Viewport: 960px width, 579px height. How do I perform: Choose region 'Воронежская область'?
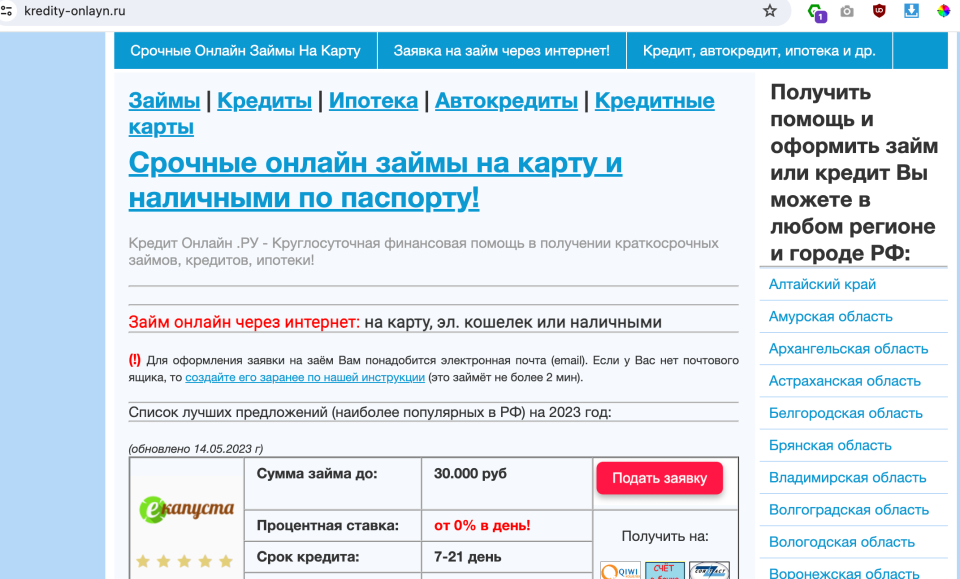click(844, 573)
